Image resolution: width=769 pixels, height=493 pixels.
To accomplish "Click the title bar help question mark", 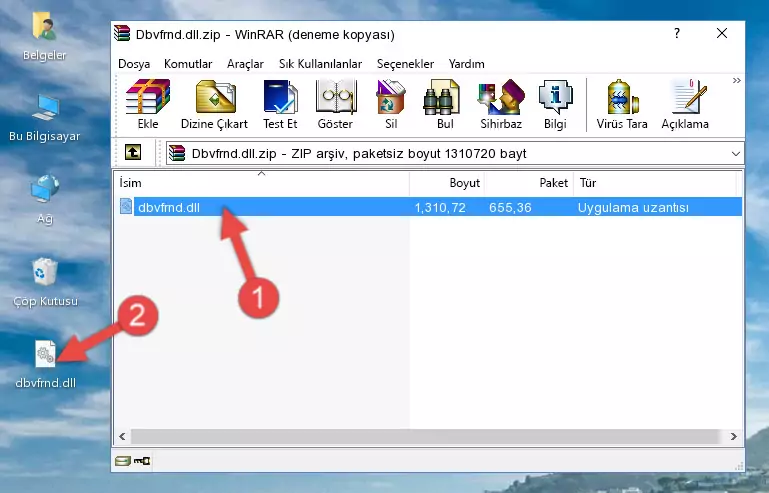I will pyautogui.click(x=677, y=33).
